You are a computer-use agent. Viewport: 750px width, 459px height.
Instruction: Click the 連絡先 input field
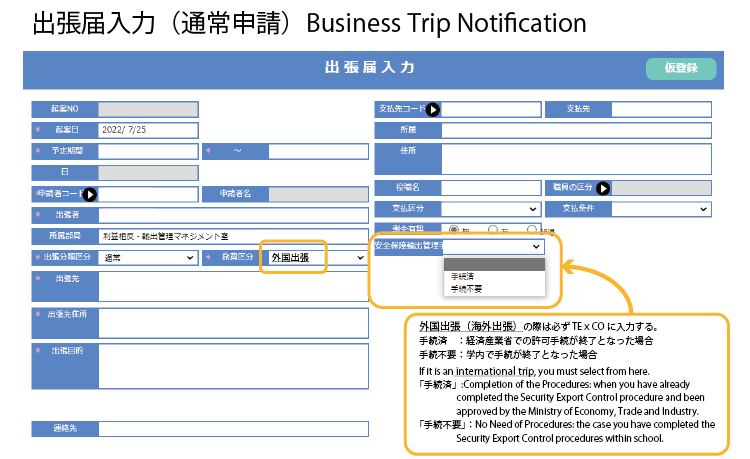233,429
